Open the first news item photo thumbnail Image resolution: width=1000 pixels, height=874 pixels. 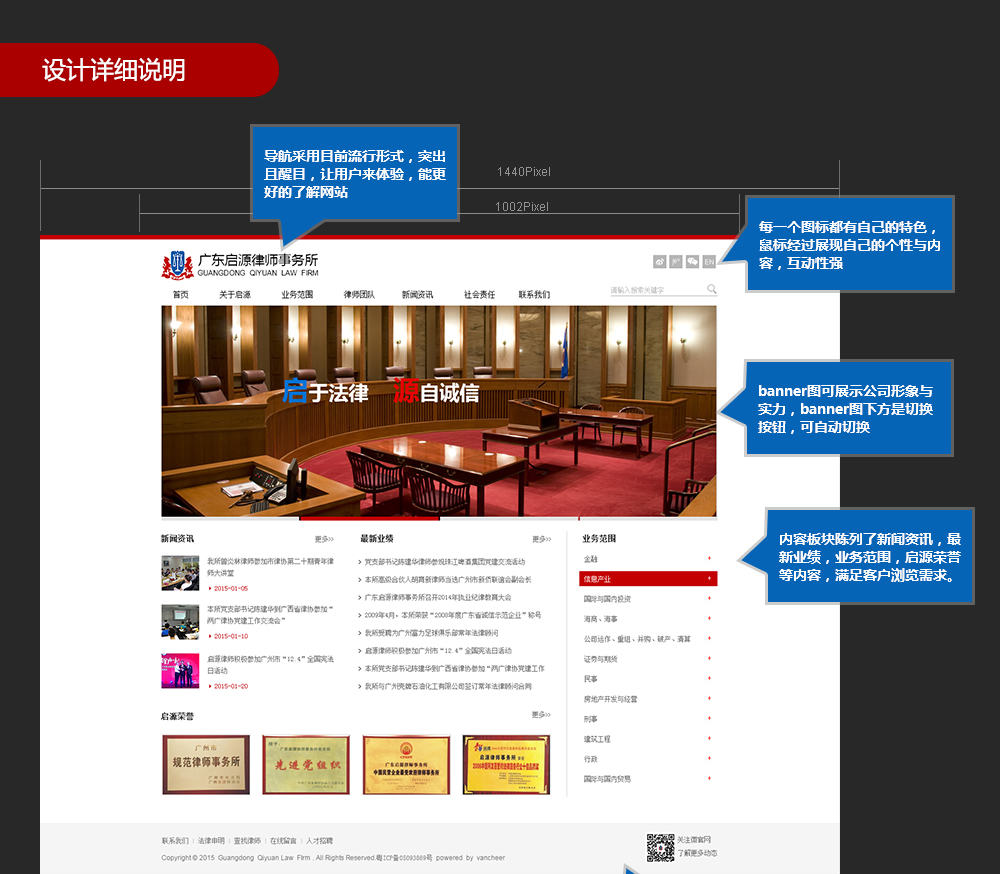(x=180, y=573)
